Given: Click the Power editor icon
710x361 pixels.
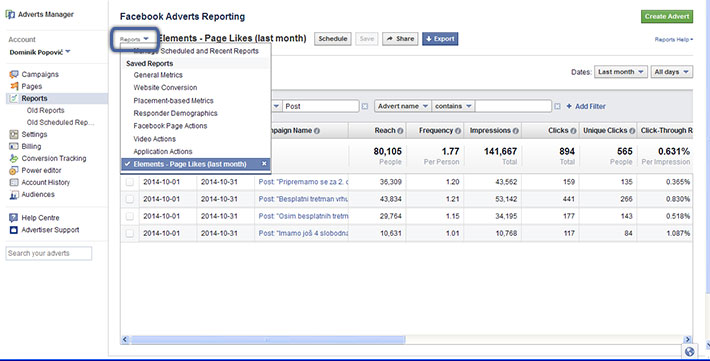Looking at the screenshot, I should pyautogui.click(x=14, y=170).
